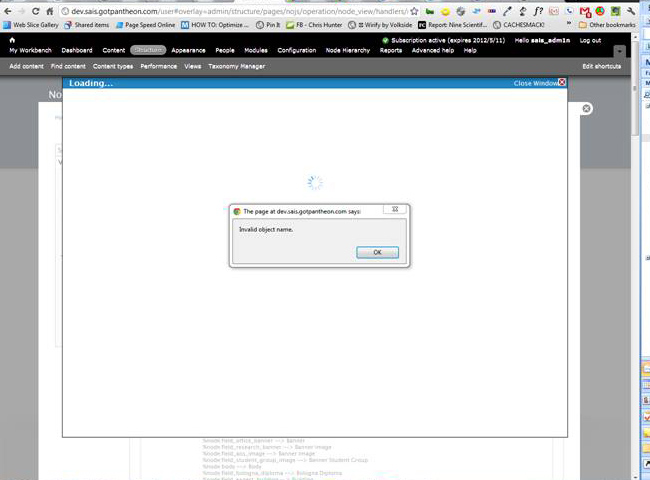Screen dimensions: 650x480
Task: Go back using the browser back arrow
Action: [8, 12]
